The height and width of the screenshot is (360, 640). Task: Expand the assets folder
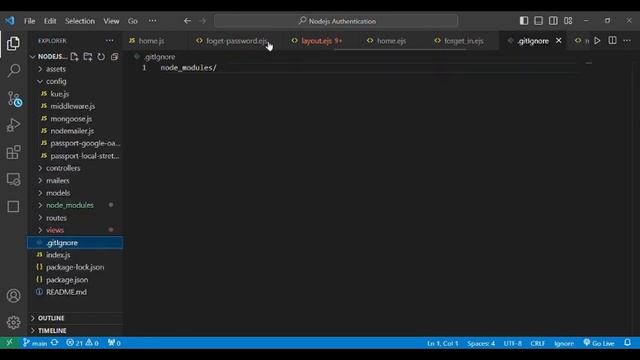click(x=76, y=69)
